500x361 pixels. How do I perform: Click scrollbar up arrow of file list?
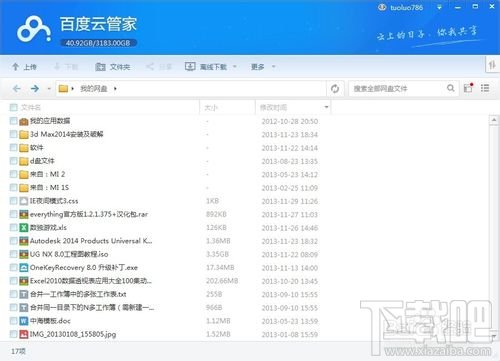click(494, 120)
